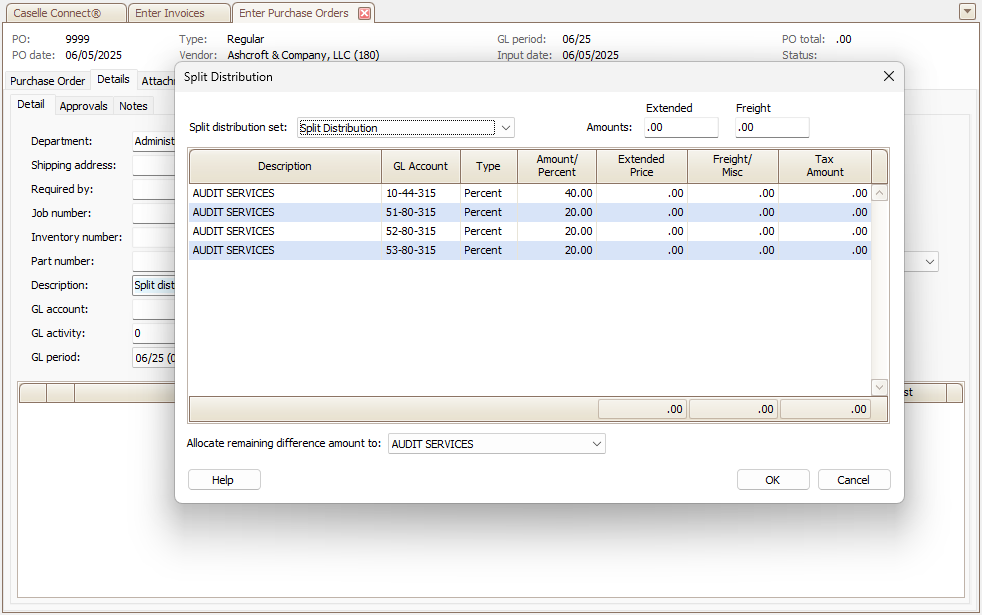The image size is (982, 615).
Task: Open the tab list dropdown arrow at top right
Action: pyautogui.click(x=966, y=12)
